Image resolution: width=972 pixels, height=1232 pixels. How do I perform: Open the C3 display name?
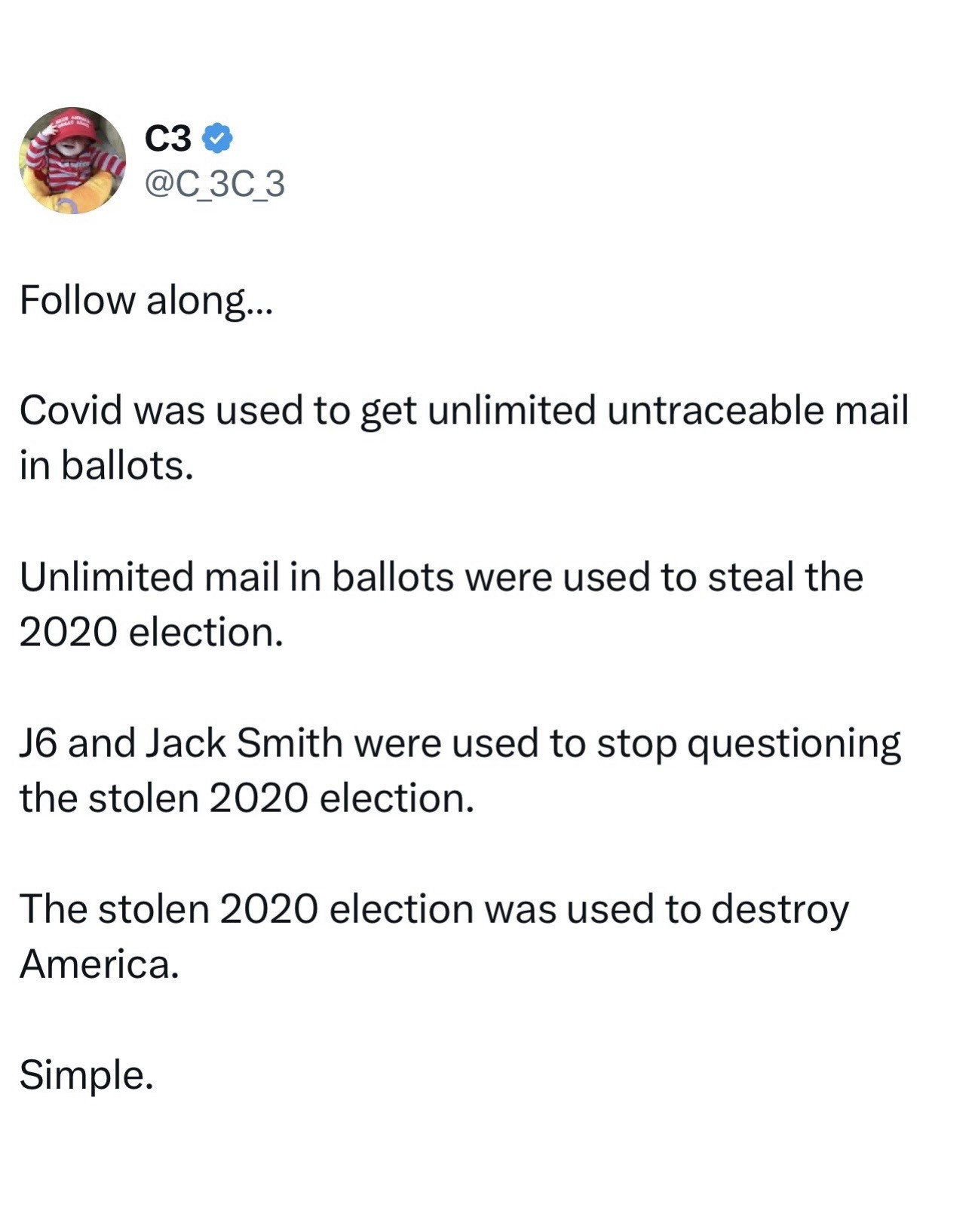click(x=167, y=139)
